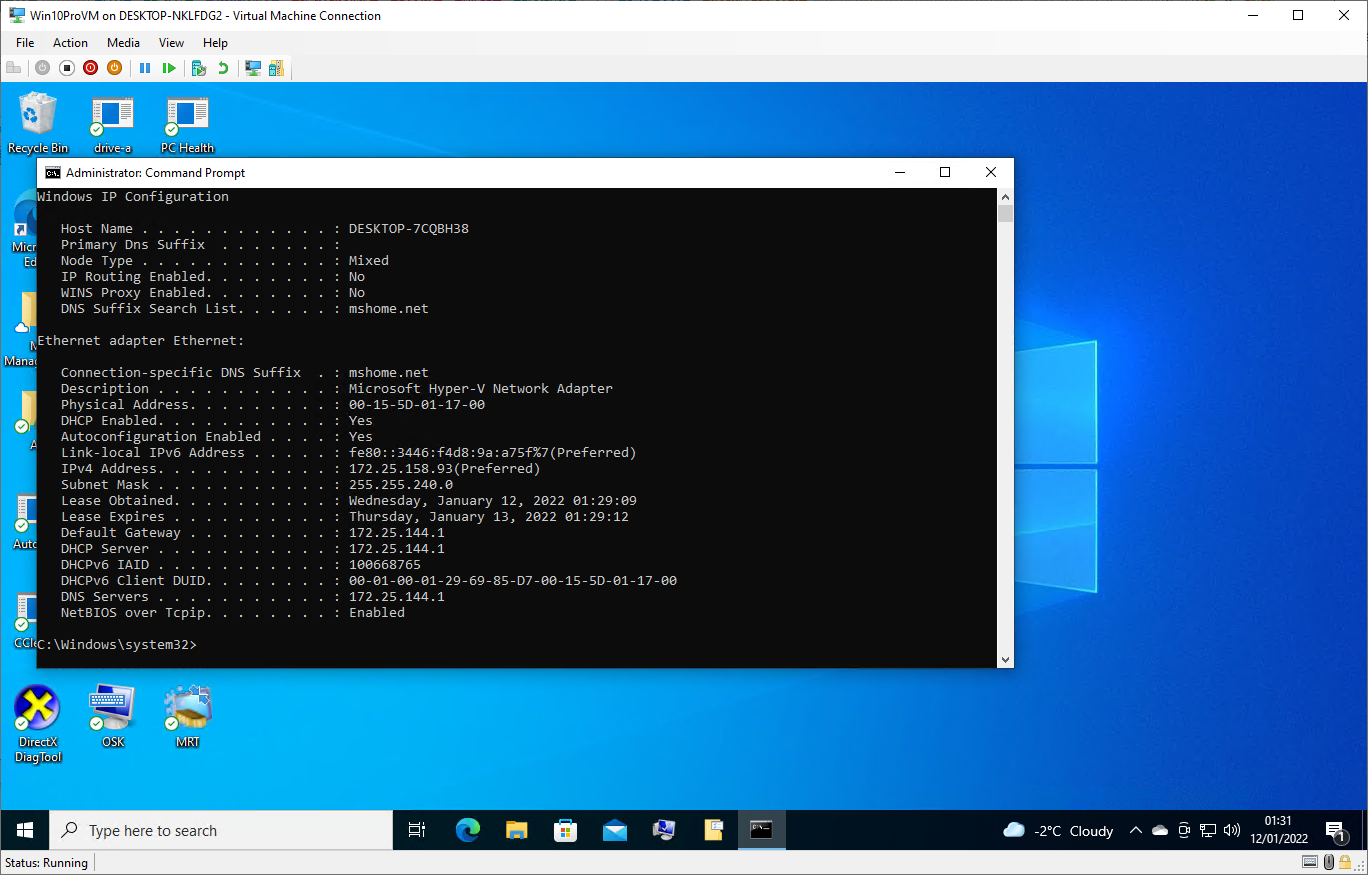Image resolution: width=1368 pixels, height=875 pixels.
Task: Click the green Reset/resume play icon
Action: pyautogui.click(x=169, y=68)
